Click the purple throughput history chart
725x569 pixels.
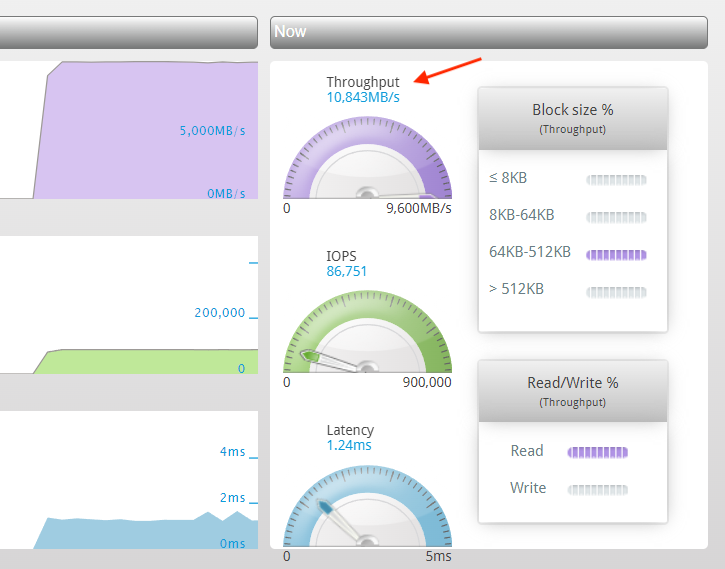129,130
